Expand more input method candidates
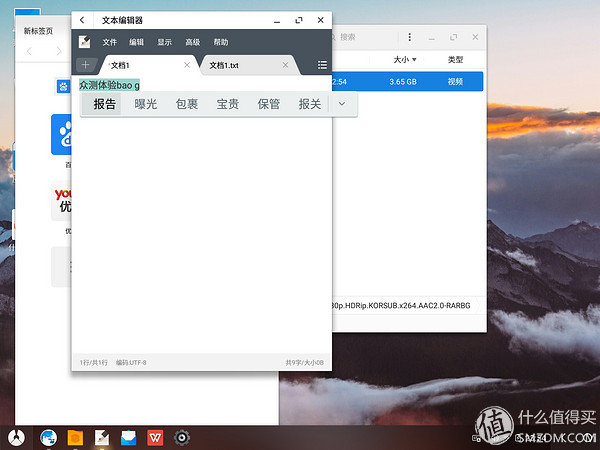600x450 pixels. click(x=342, y=104)
